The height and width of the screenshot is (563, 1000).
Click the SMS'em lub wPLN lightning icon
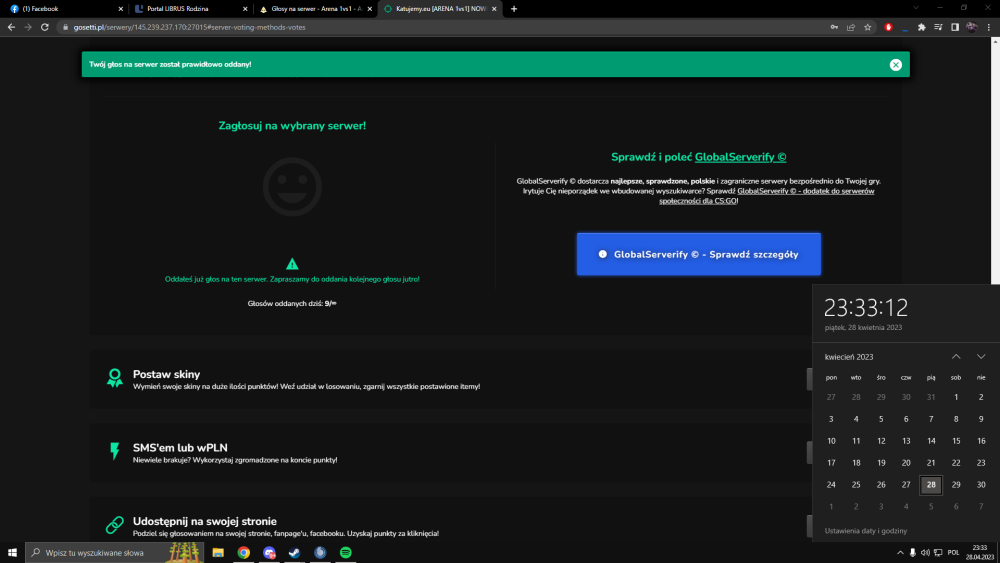tap(115, 451)
